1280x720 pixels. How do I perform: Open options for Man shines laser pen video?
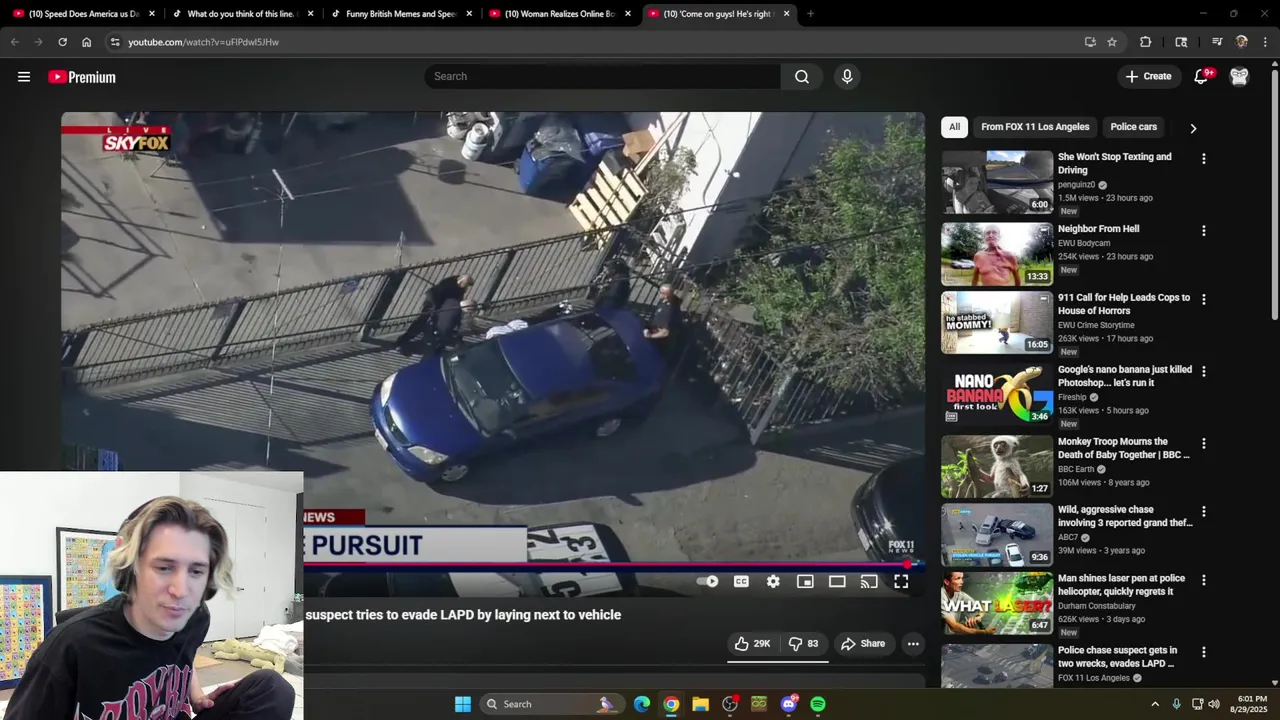pos(1204,580)
